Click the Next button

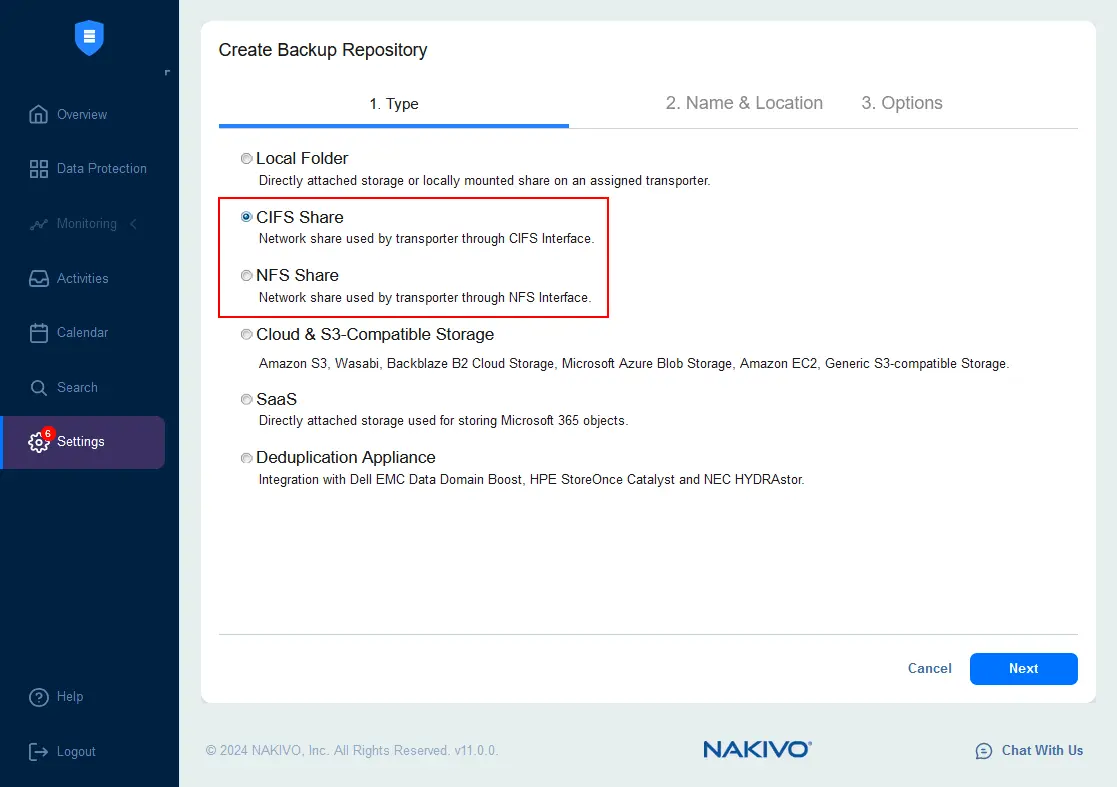tap(1024, 669)
